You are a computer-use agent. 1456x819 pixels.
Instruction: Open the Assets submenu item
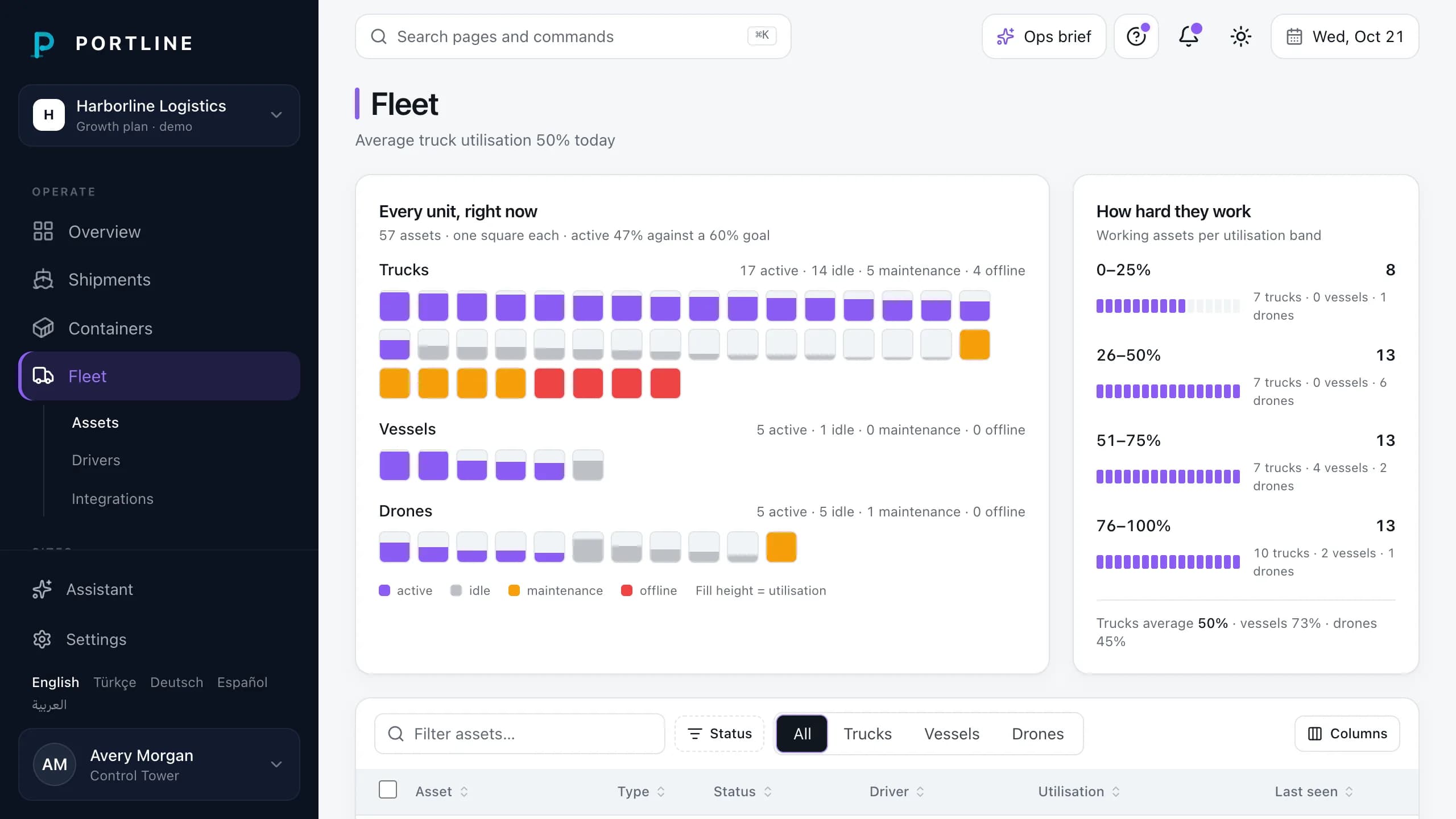click(95, 423)
